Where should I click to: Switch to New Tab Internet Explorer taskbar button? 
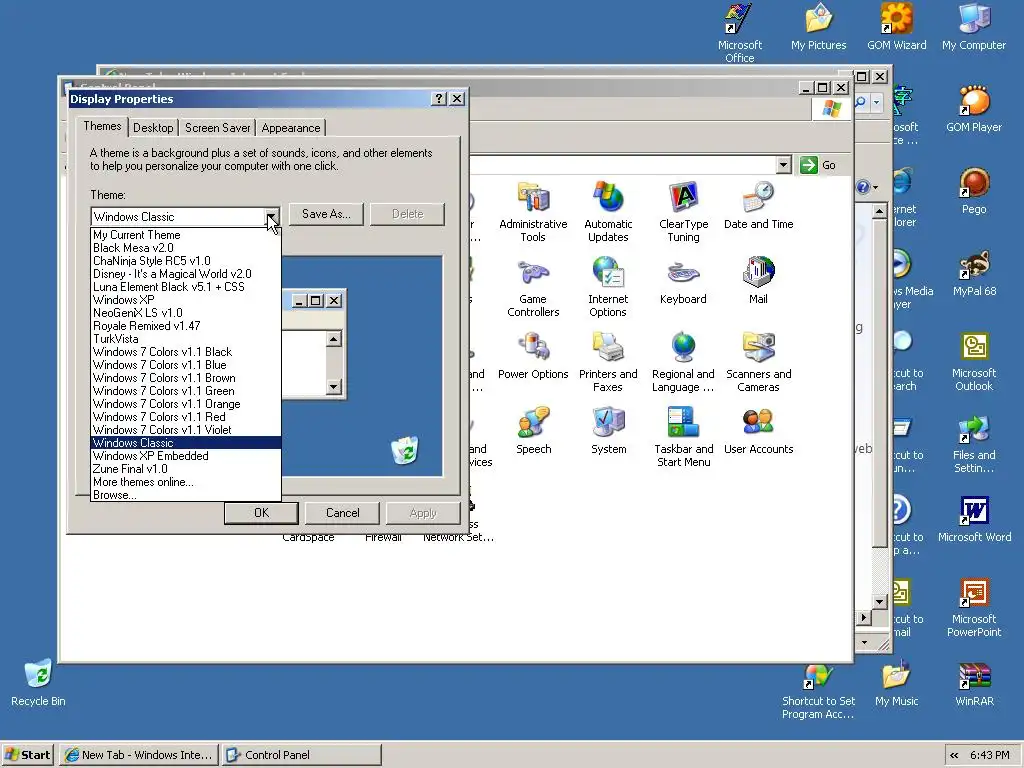(x=138, y=755)
